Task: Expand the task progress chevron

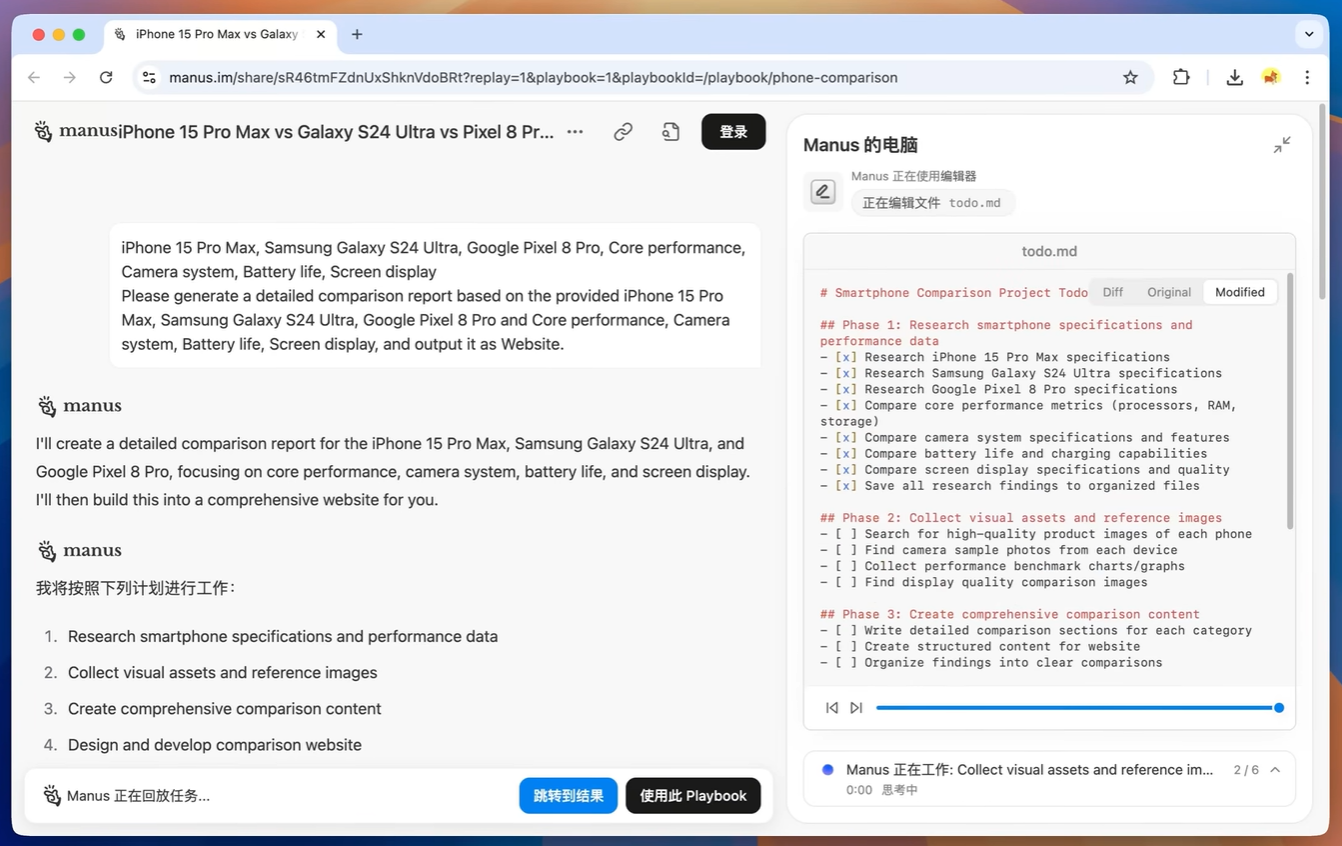Action: pyautogui.click(x=1275, y=770)
